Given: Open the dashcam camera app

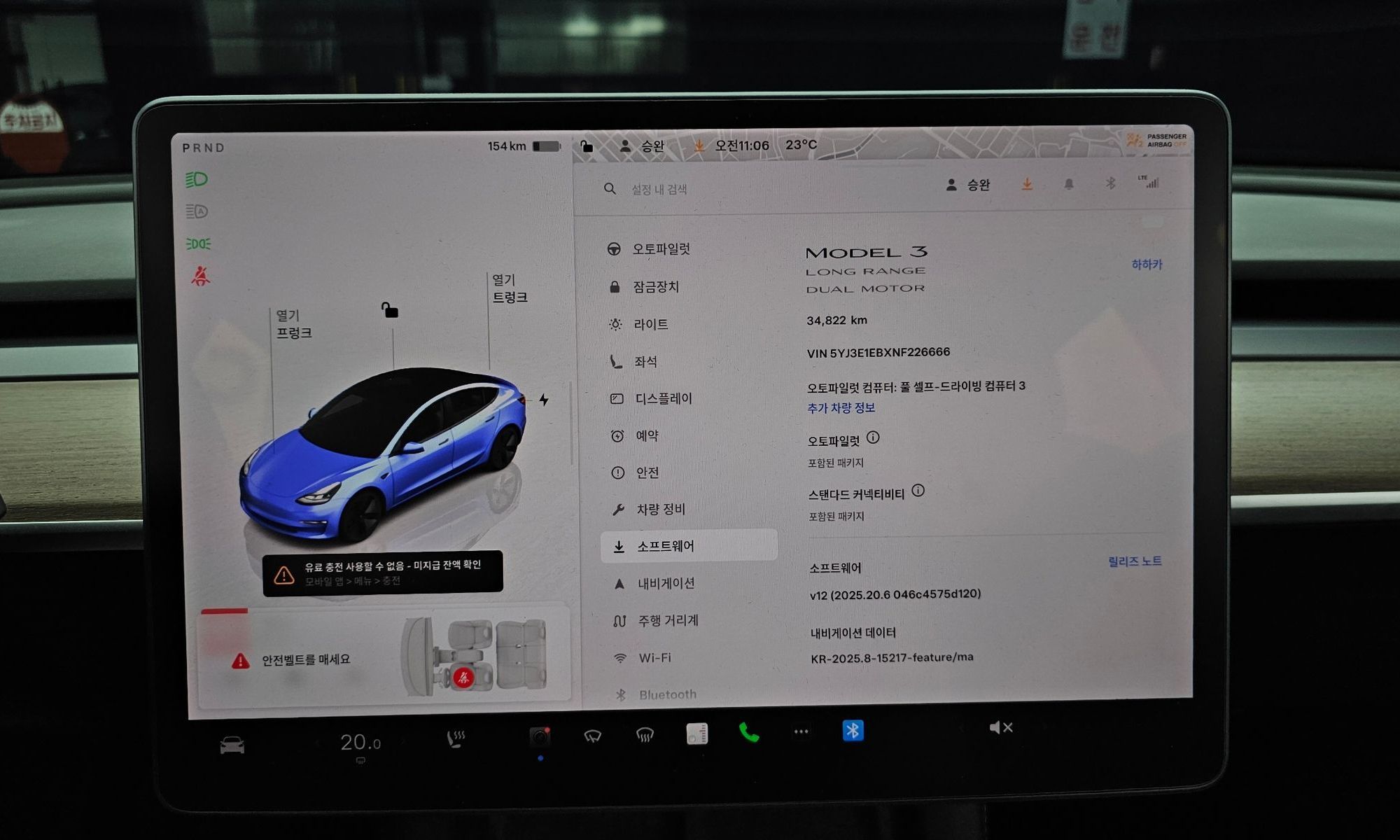Looking at the screenshot, I should (x=540, y=736).
